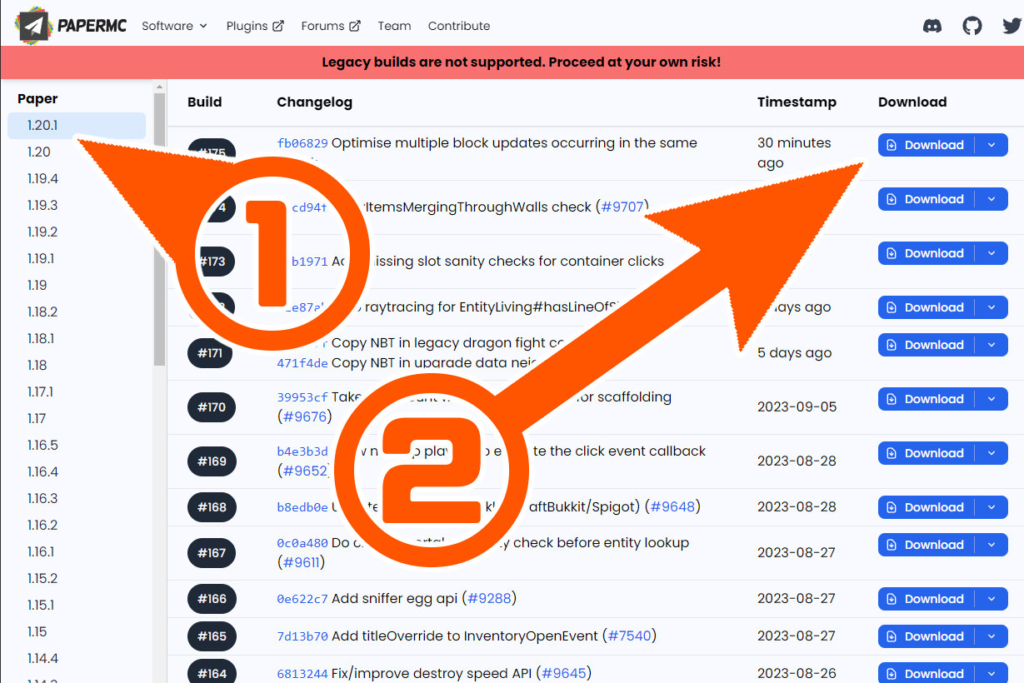Select version 1.16.5 in sidebar
This screenshot has width=1024, height=683.
[43, 445]
